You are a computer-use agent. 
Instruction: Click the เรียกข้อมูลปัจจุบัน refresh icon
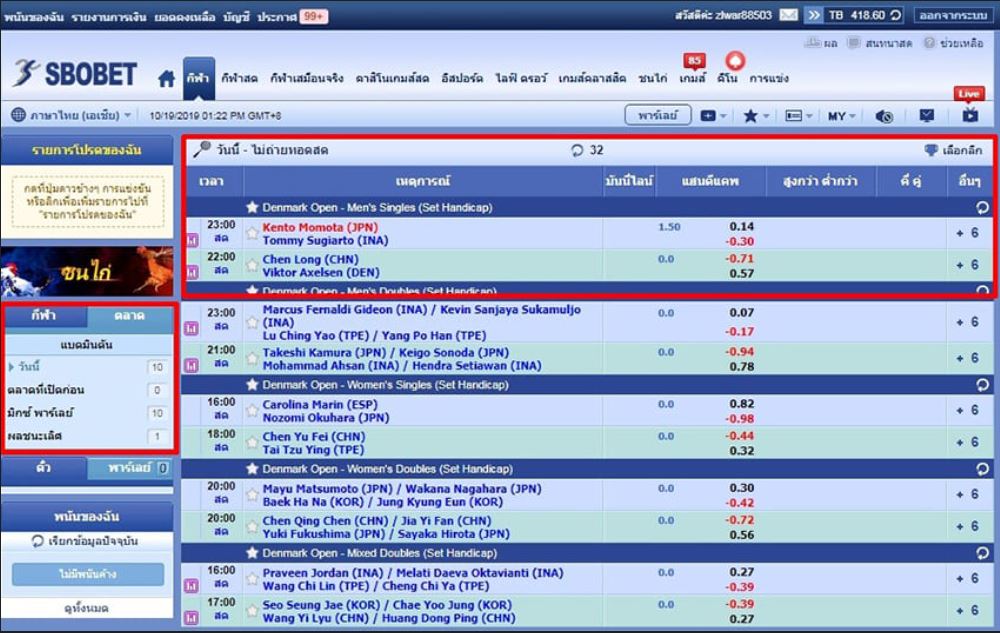38,541
